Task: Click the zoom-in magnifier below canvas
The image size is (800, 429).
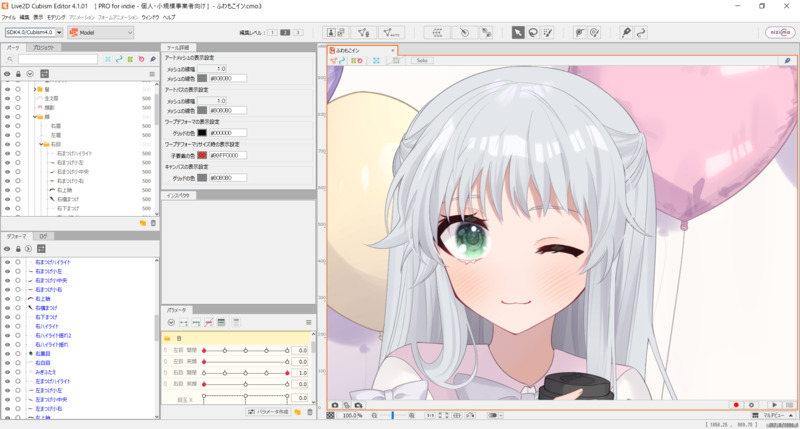Action: coord(411,416)
